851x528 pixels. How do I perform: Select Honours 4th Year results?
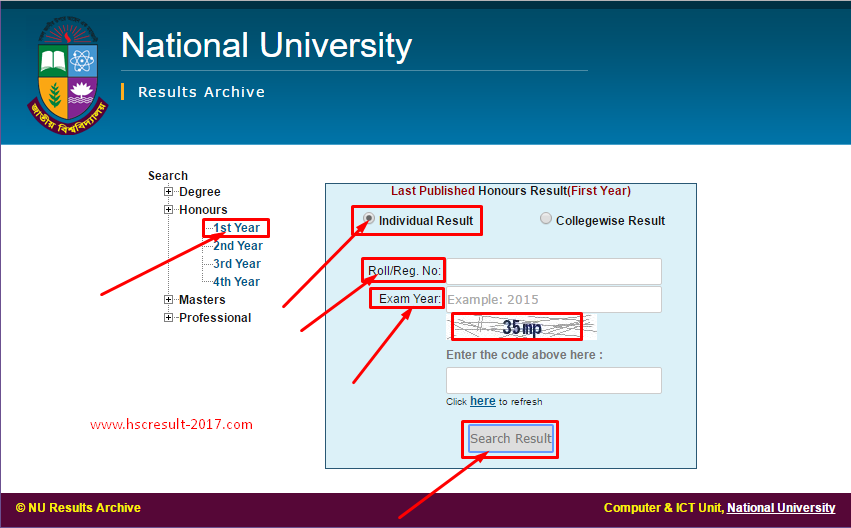tap(236, 282)
